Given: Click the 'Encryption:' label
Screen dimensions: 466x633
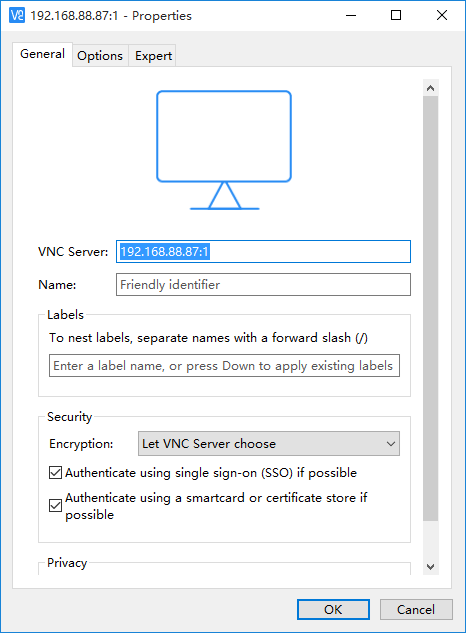Looking at the screenshot, I should (x=81, y=444).
